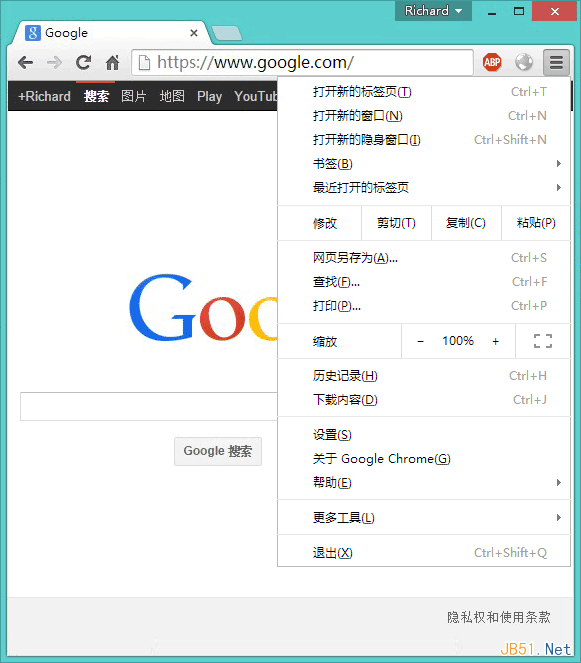Close the hamburger Chrome menu button
Screen dimensions: 581x663
tap(556, 63)
